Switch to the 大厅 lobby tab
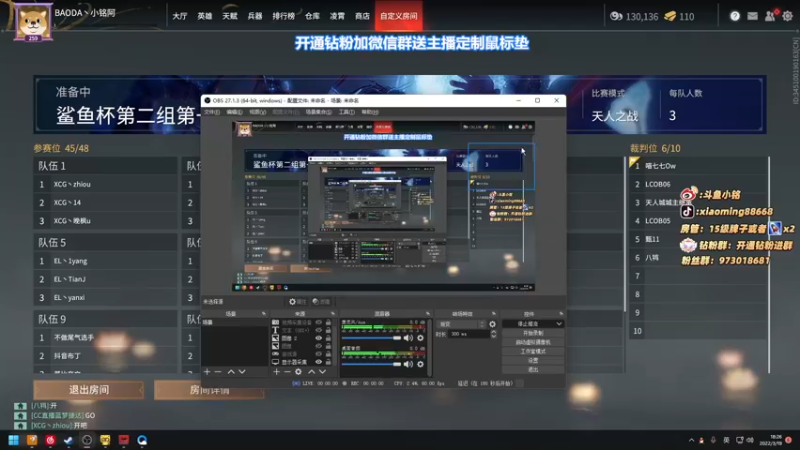The height and width of the screenshot is (450, 800). click(180, 16)
